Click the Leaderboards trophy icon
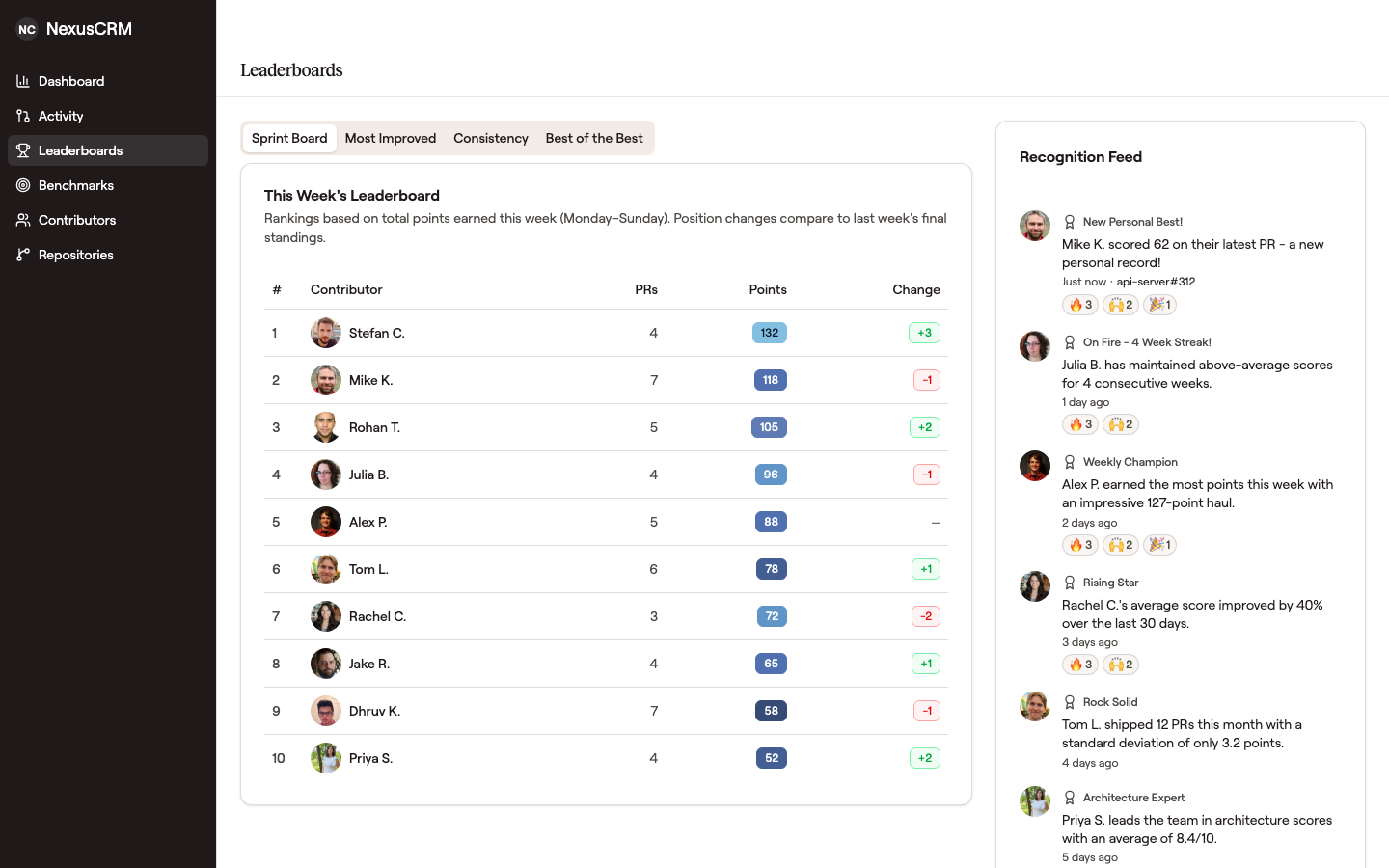The height and width of the screenshot is (868, 1389). point(23,150)
